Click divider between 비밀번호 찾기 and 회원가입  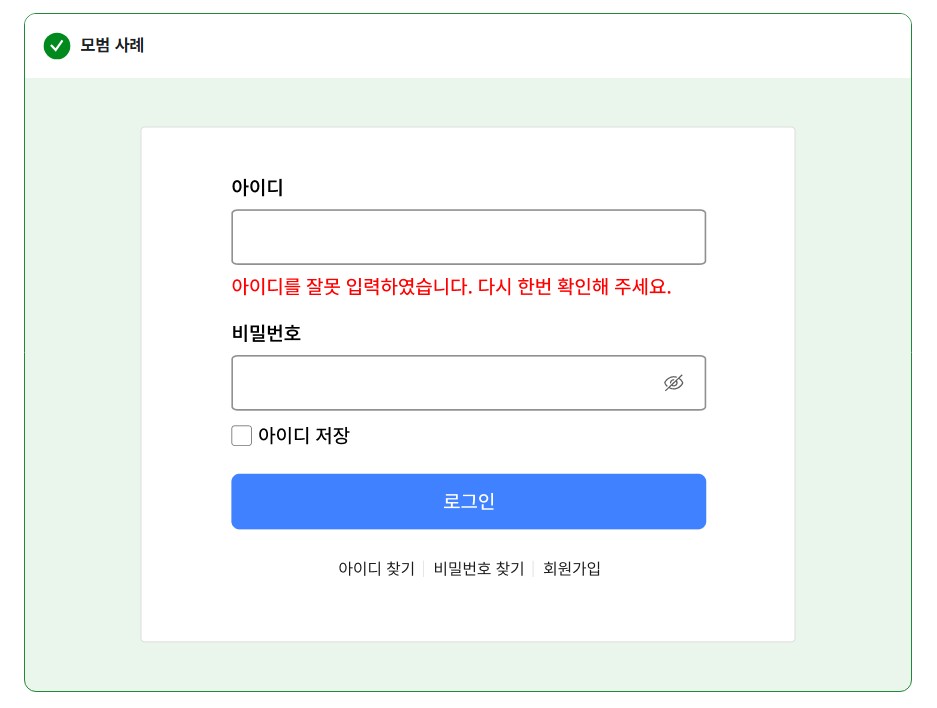pyautogui.click(x=533, y=569)
